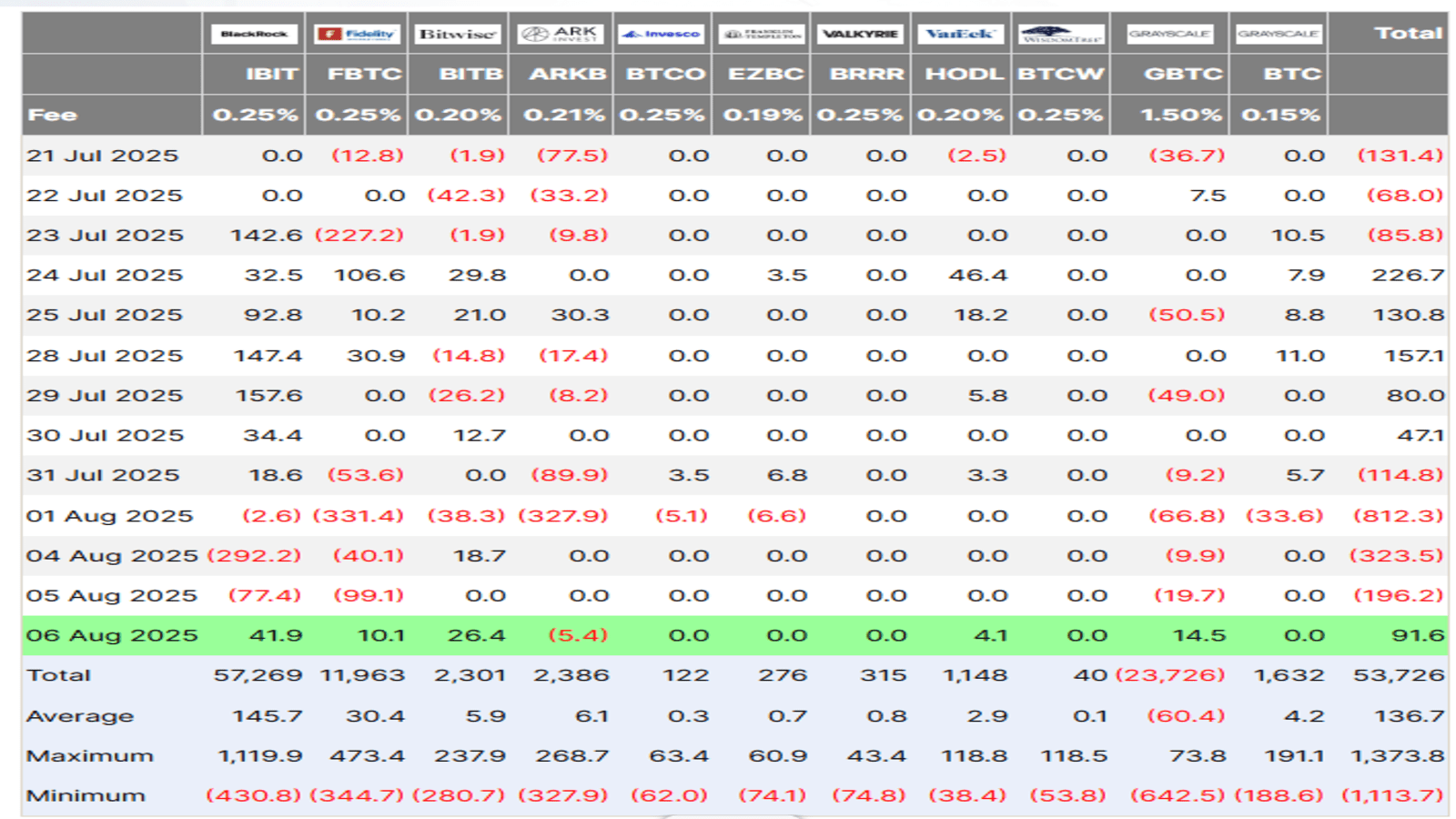Click the VanEck logo

pos(961,35)
